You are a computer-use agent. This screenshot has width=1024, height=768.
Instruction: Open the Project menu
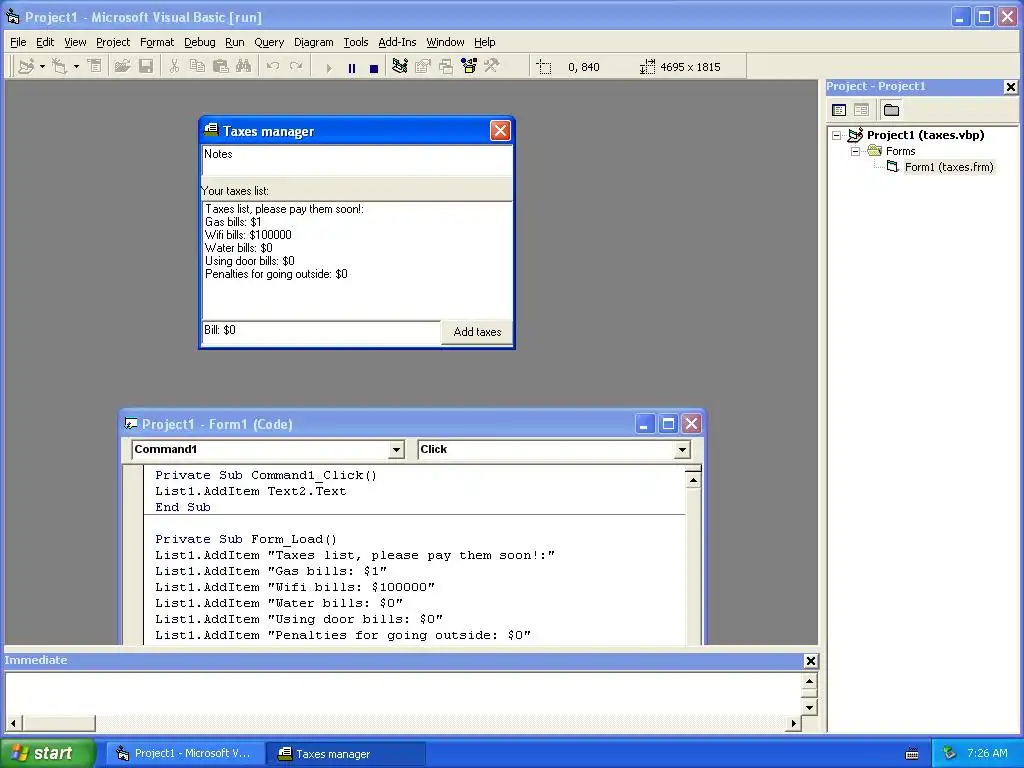[x=113, y=42]
